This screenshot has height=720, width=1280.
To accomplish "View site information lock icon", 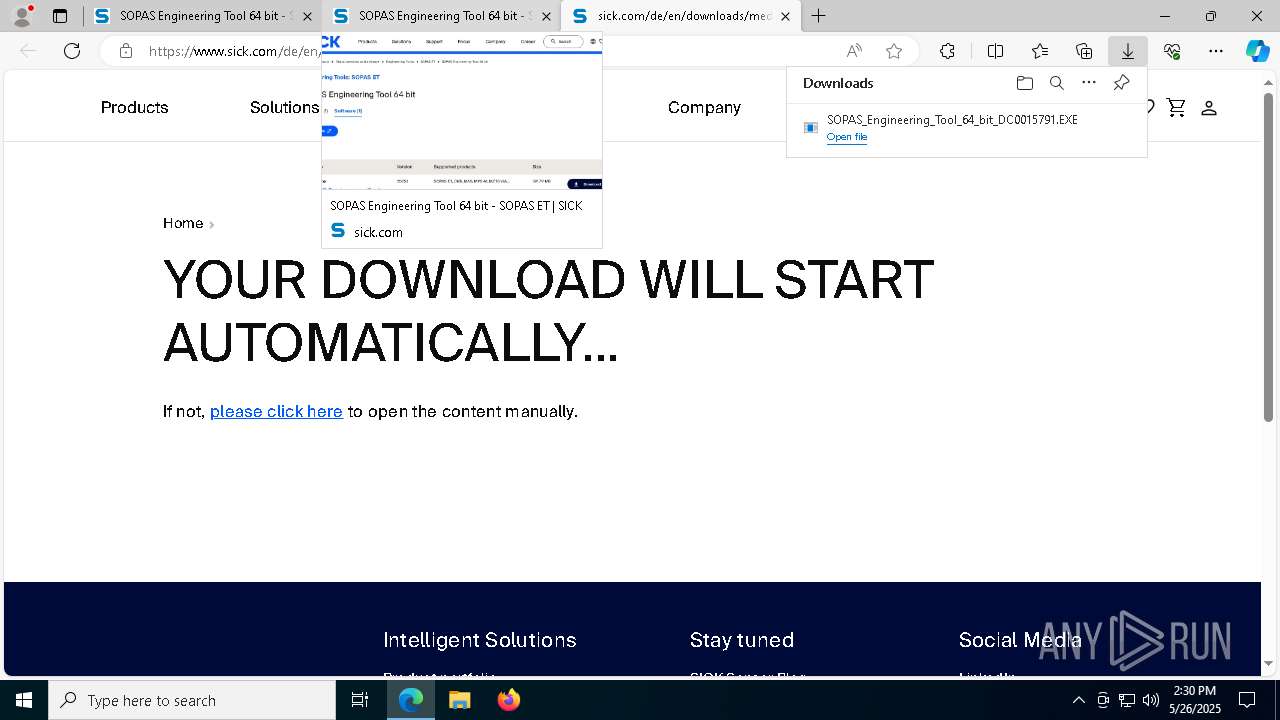I will pos(125,51).
